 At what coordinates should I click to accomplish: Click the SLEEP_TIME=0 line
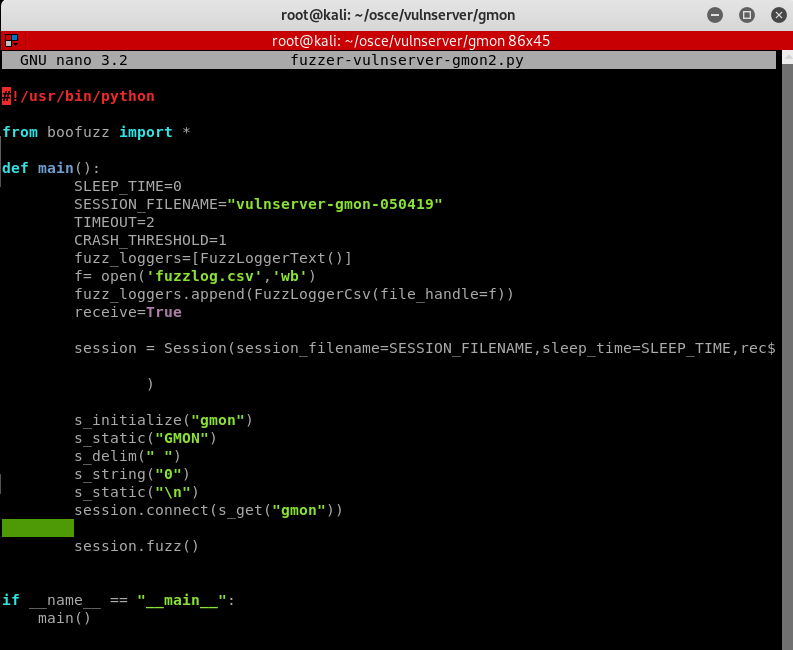tap(128, 186)
